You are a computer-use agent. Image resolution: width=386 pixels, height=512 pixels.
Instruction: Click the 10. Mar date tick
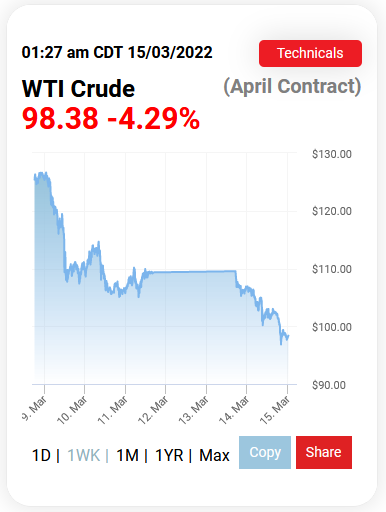tap(73, 410)
